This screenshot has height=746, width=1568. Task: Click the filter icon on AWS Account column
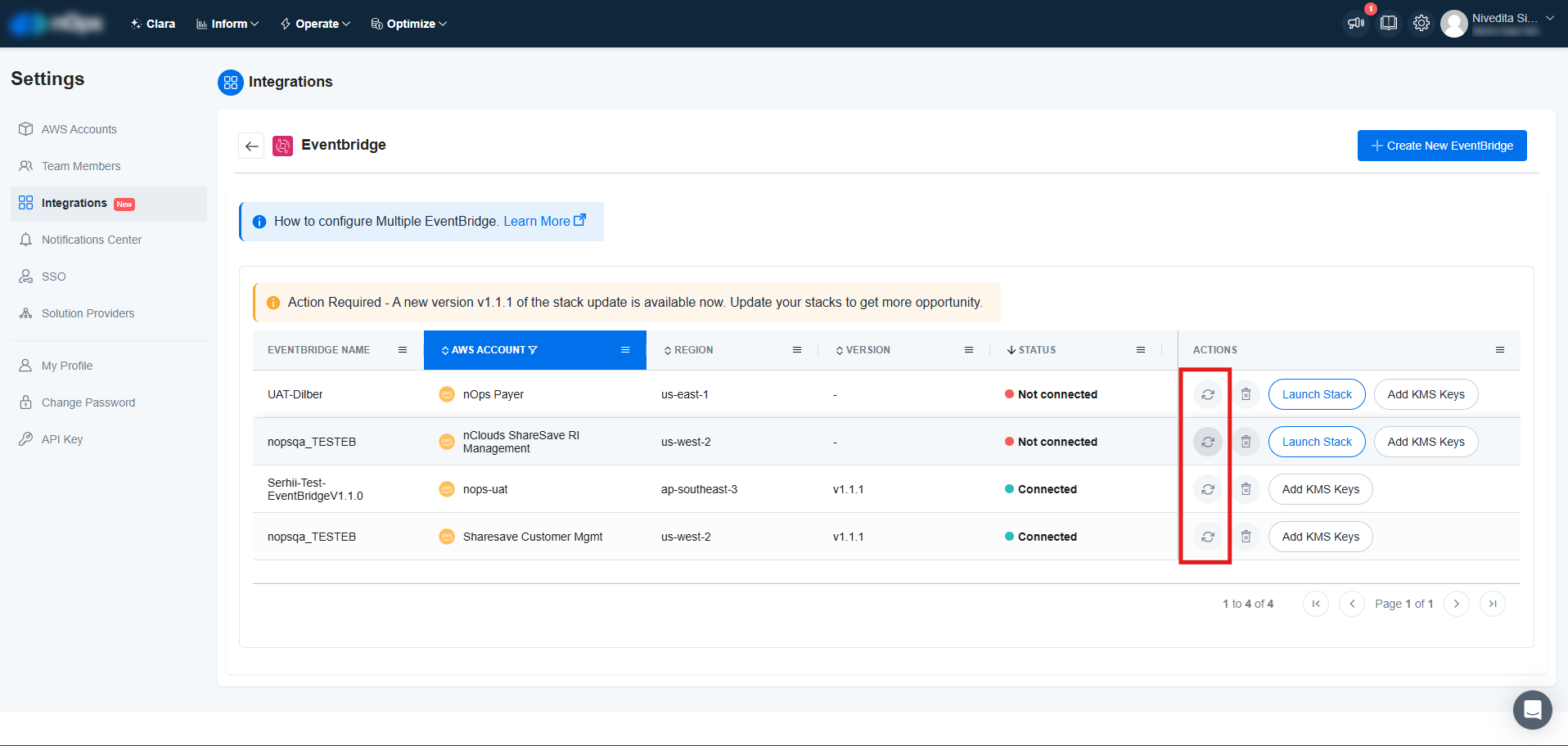[x=534, y=350]
